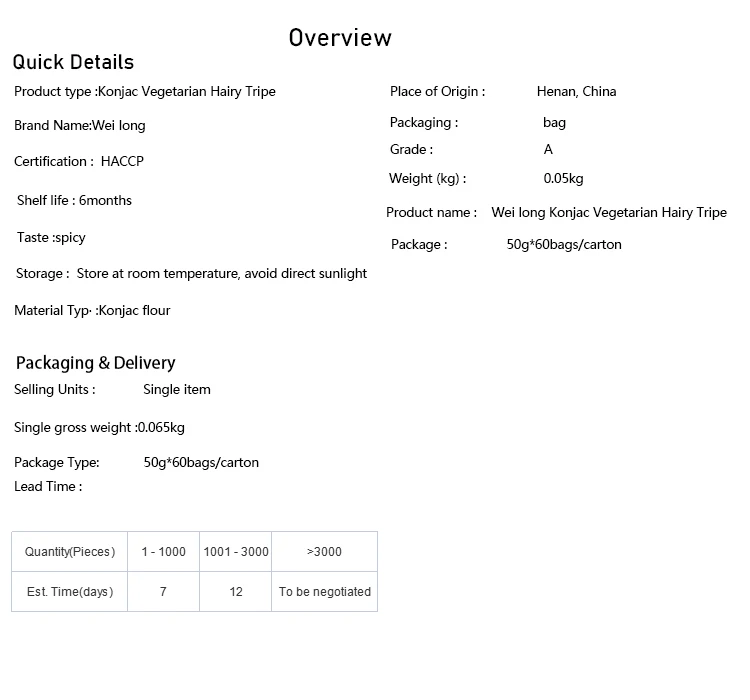Image resolution: width=750 pixels, height=700 pixels.
Task: Click the 'Grade :' label
Action: coord(411,149)
